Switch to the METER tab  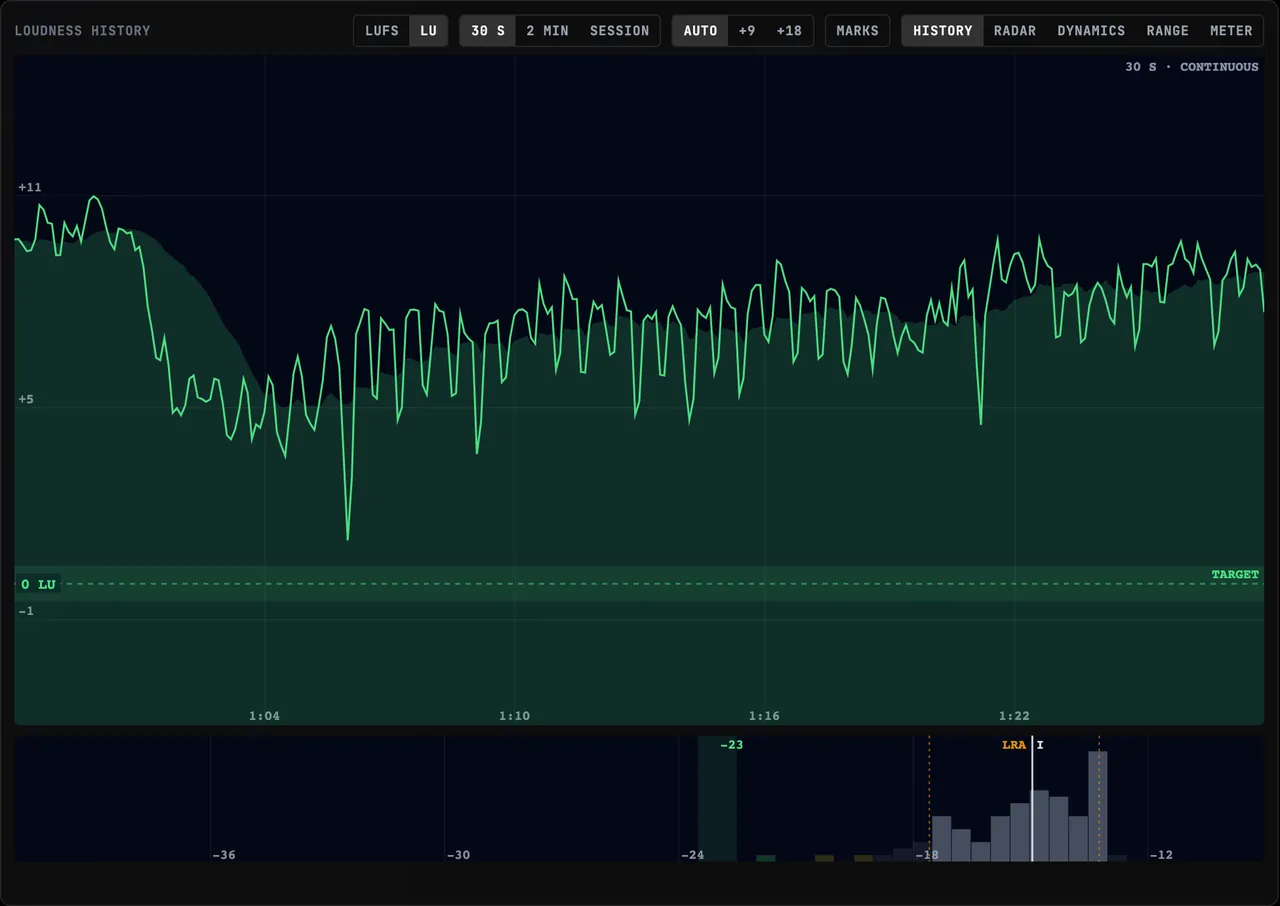1231,31
